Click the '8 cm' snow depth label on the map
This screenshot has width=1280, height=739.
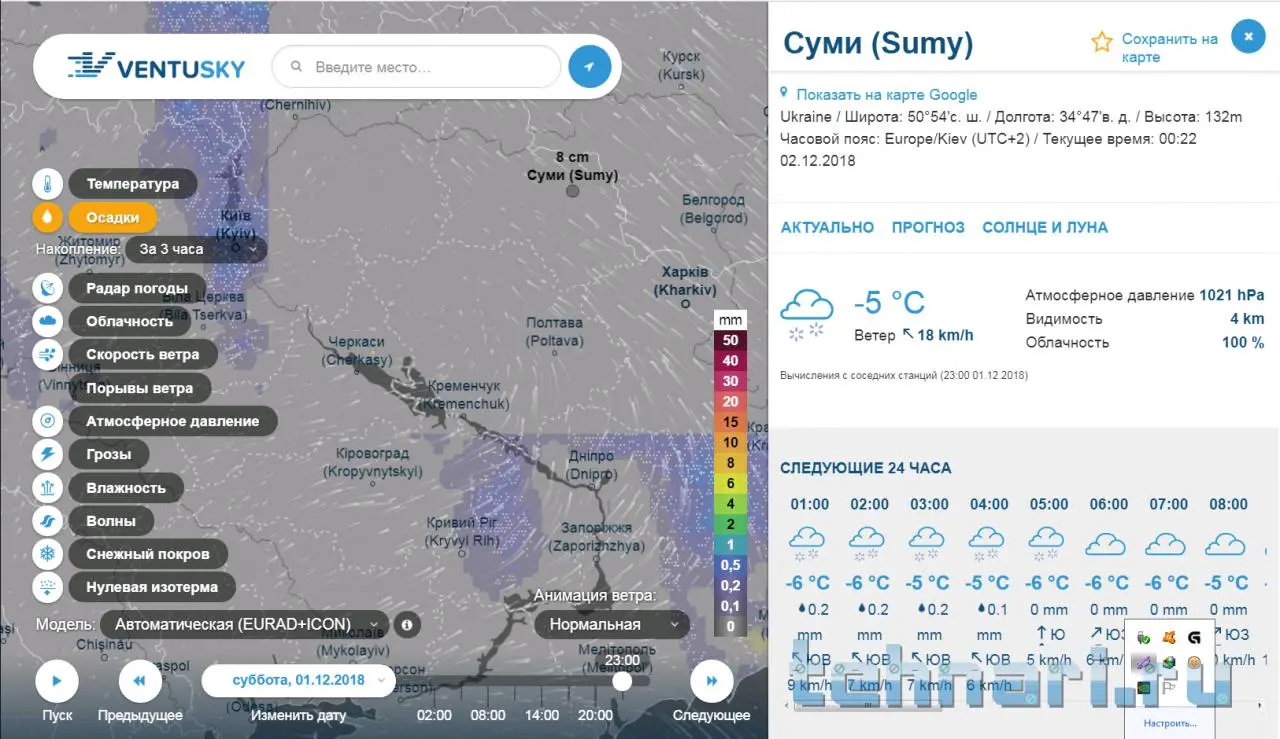572,157
